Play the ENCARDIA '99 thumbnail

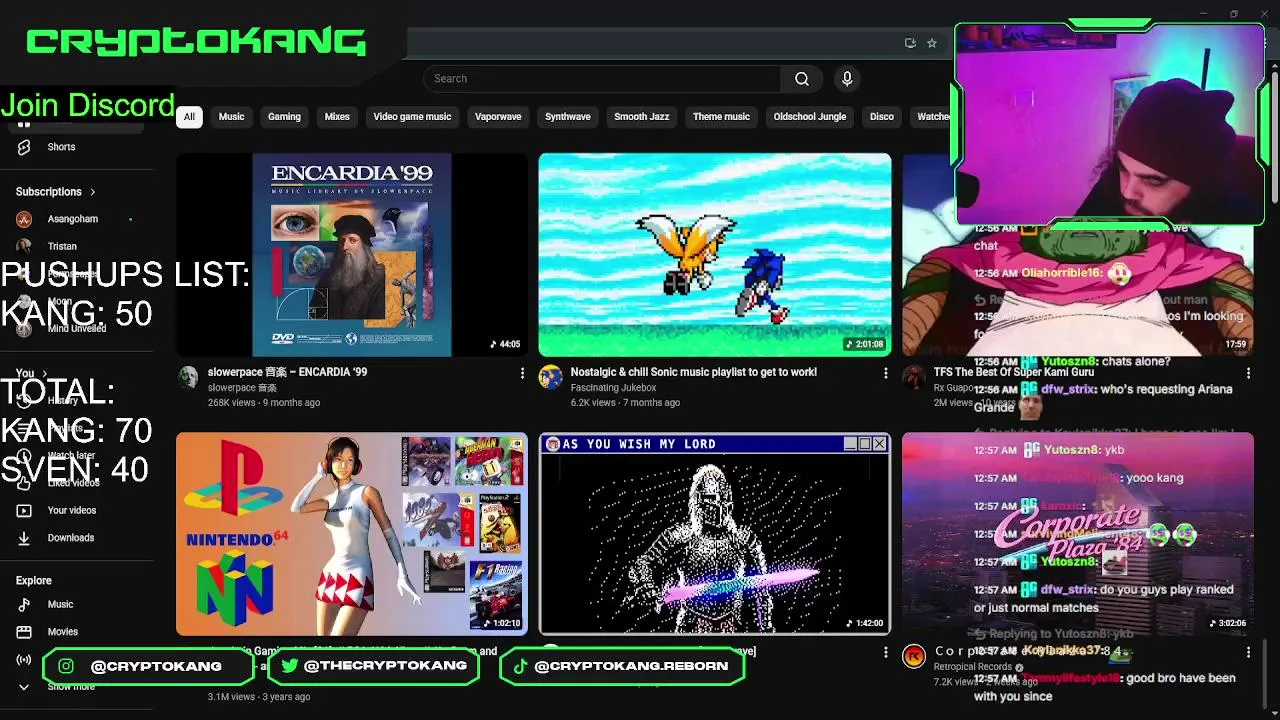click(352, 255)
